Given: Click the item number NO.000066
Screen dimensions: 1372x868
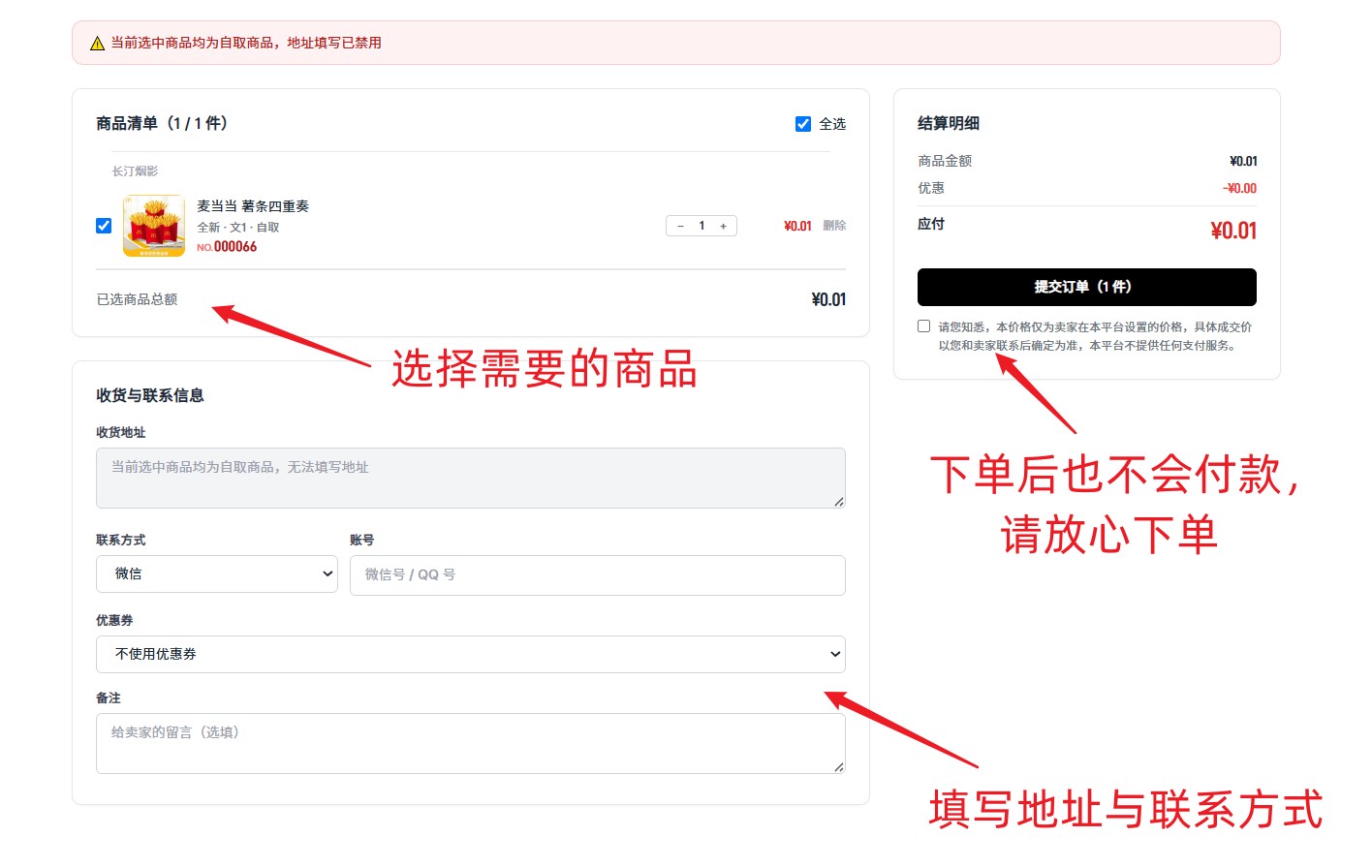Looking at the screenshot, I should (x=227, y=247).
